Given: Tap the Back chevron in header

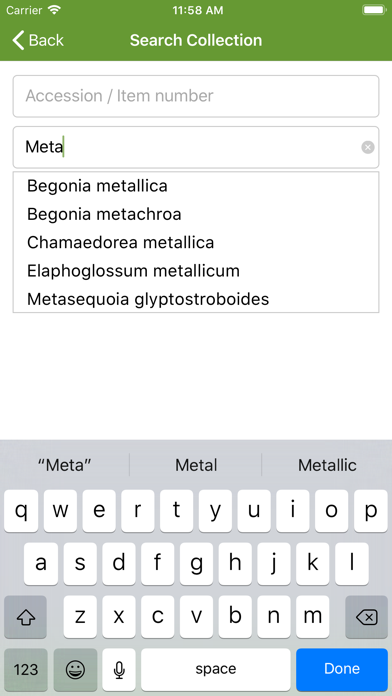Looking at the screenshot, I should [18, 40].
